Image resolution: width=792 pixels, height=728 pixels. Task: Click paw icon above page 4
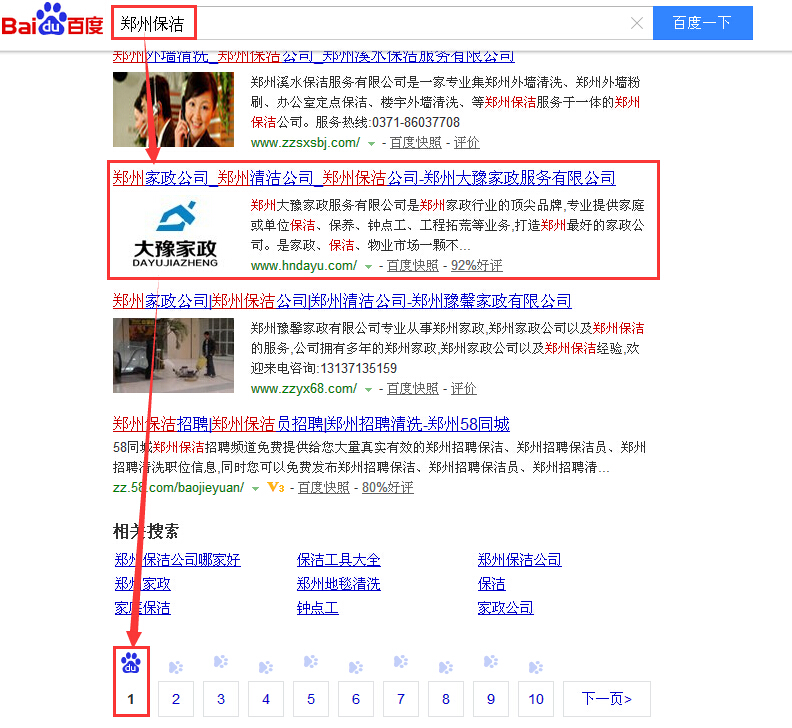(266, 667)
